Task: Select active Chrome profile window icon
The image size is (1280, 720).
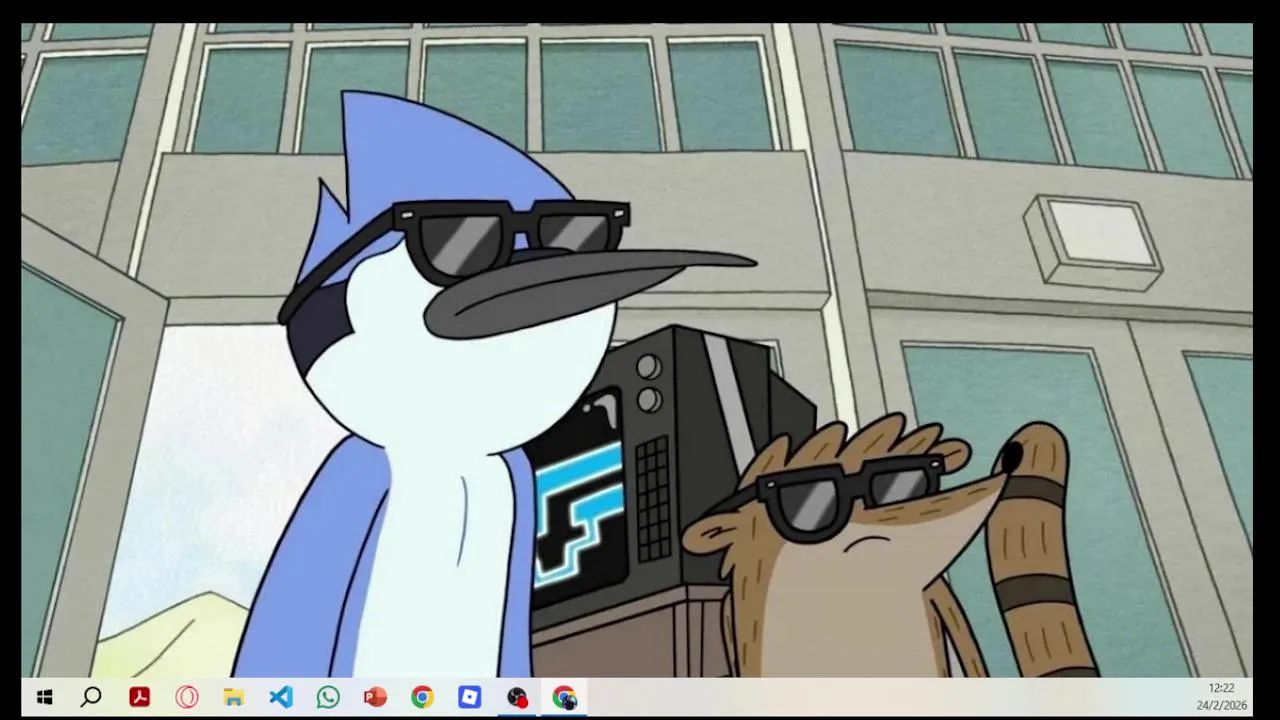Action: pyautogui.click(x=564, y=697)
